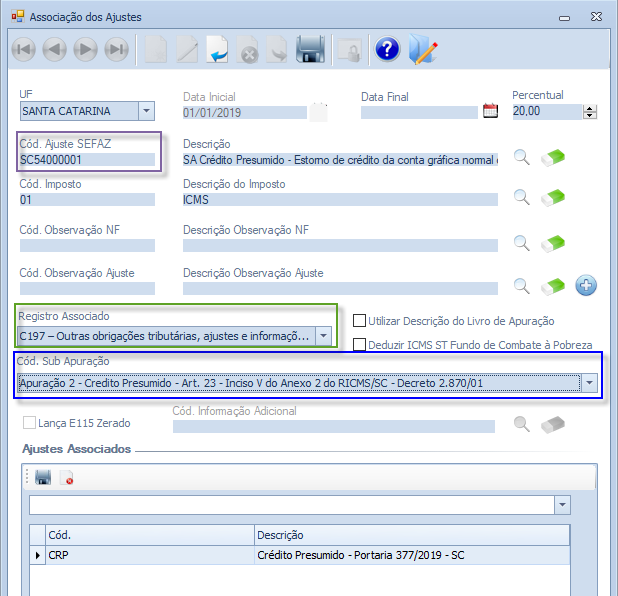This screenshot has height=596, width=618.
Task: Increase the Percentual value with up arrow
Action: click(x=591, y=108)
